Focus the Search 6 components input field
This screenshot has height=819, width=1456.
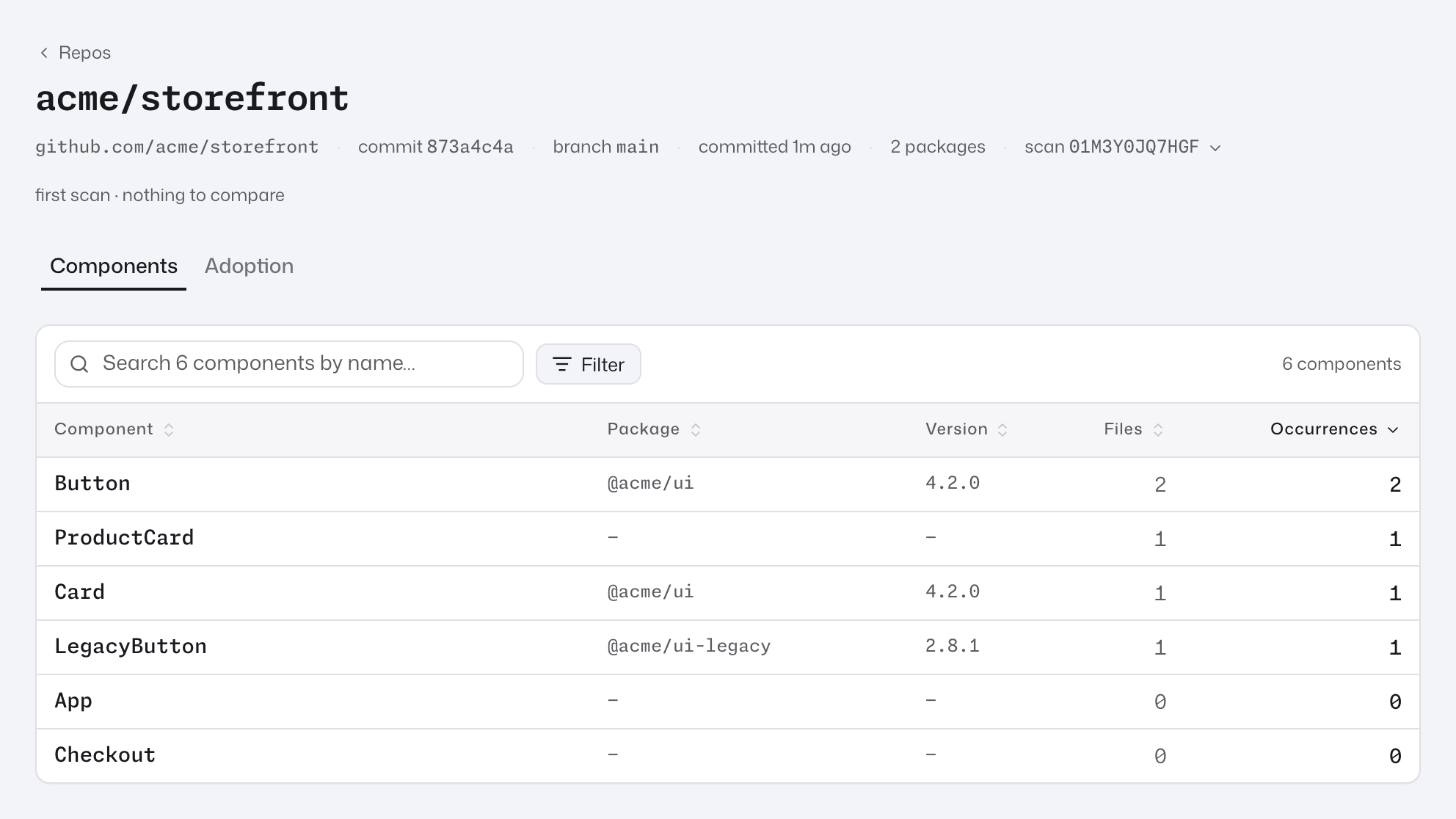(289, 364)
